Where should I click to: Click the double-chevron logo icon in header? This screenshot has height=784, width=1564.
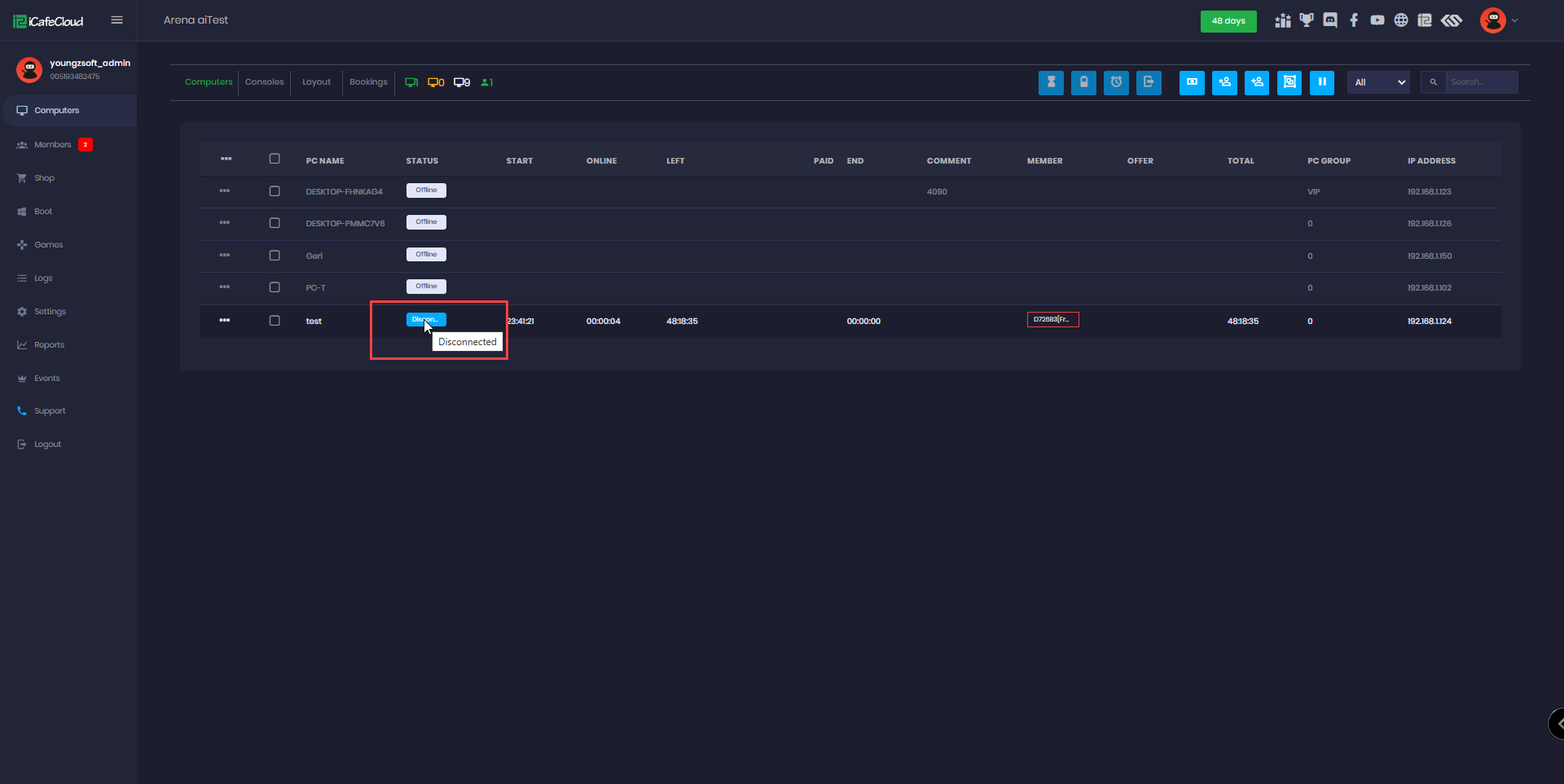click(1452, 20)
